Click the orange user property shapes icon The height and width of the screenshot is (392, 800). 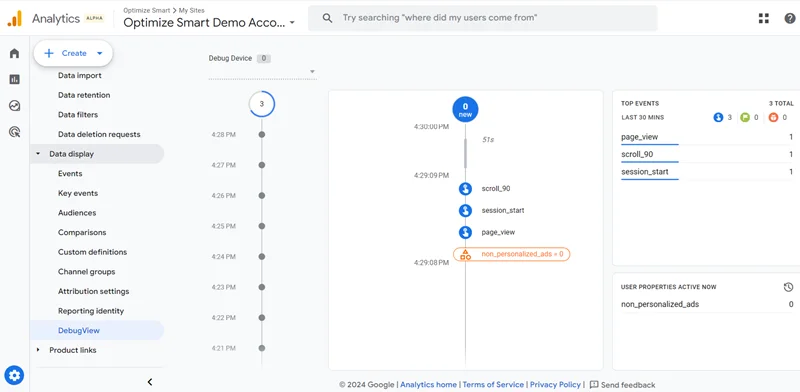[x=465, y=254]
